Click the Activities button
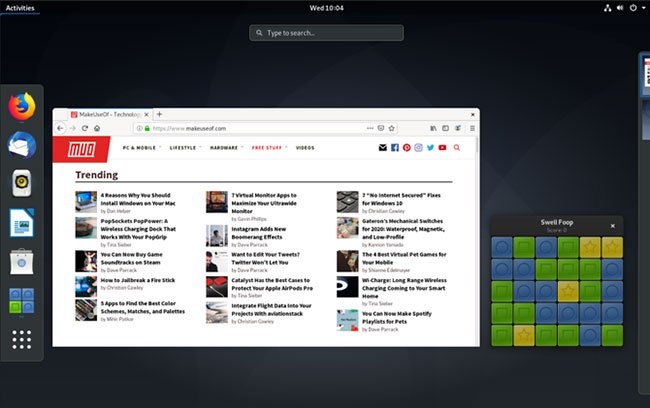The width and height of the screenshot is (650, 408). click(x=20, y=8)
